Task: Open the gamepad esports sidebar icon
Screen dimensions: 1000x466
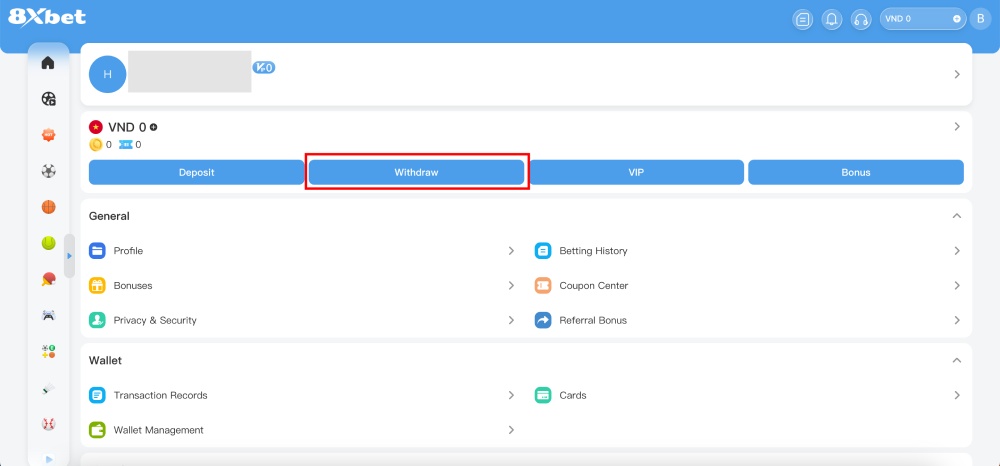Action: tap(48, 315)
